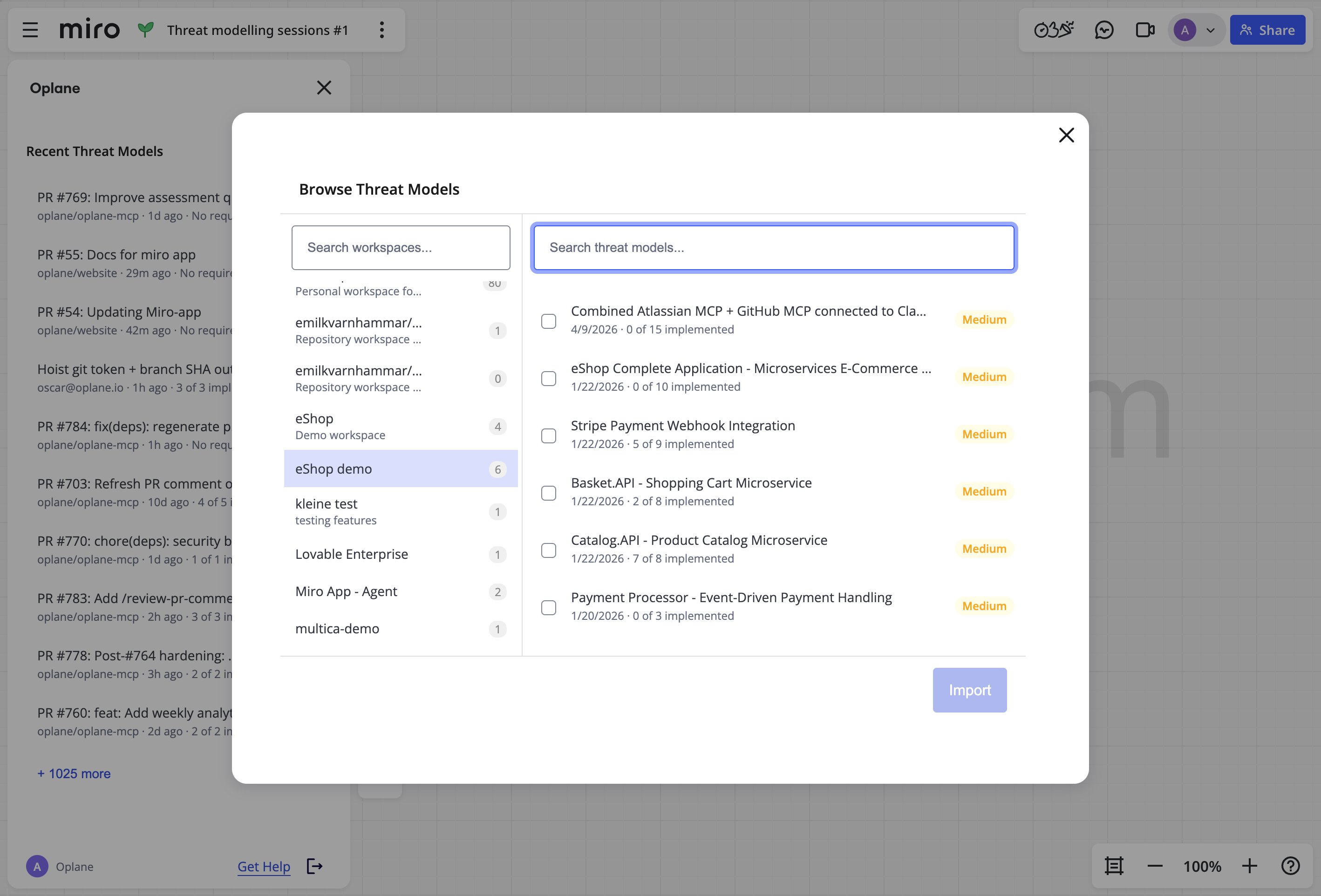Click the Search workspaces field
This screenshot has width=1321, height=896.
click(x=401, y=248)
